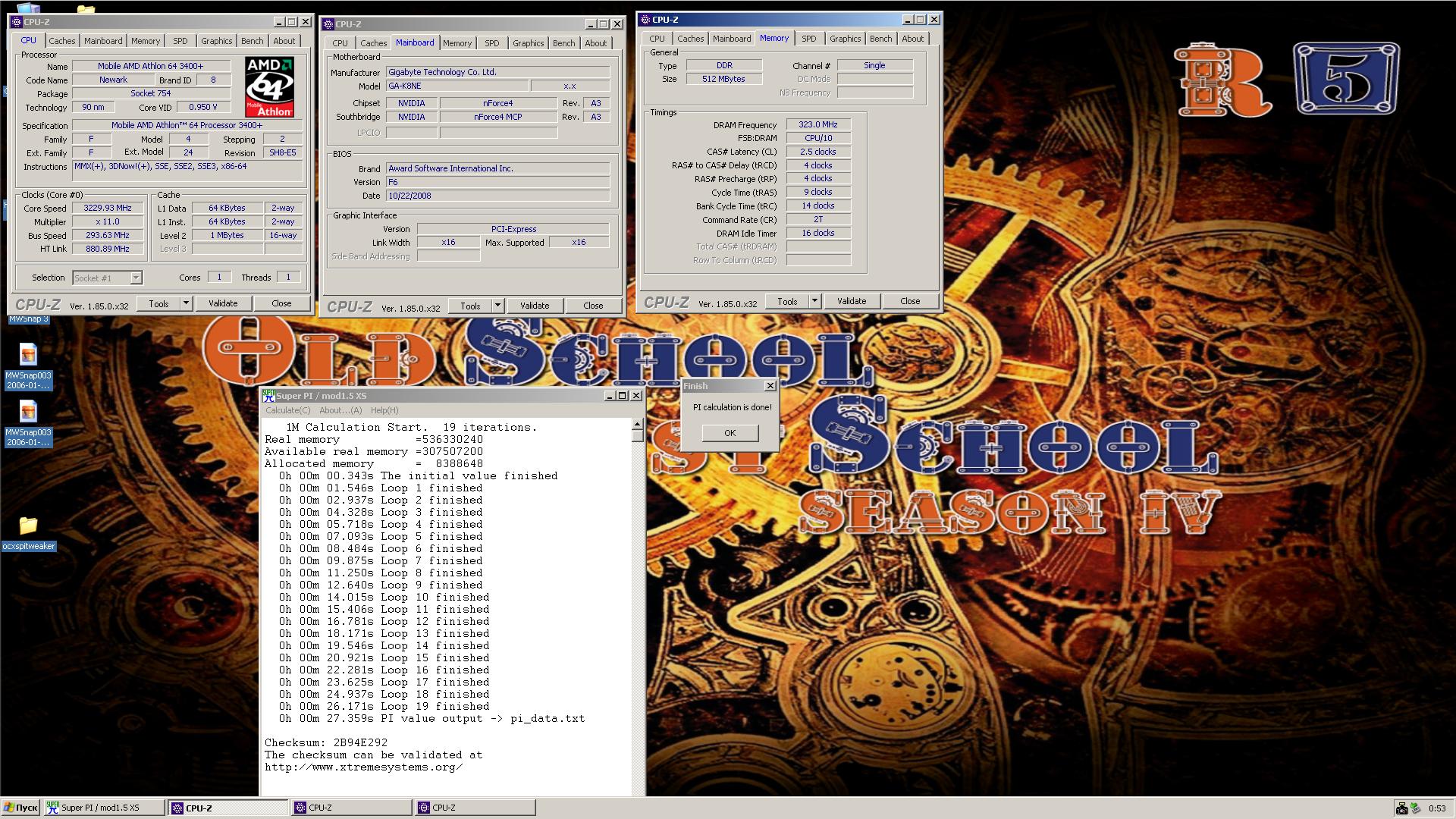1456x819 pixels.
Task: Click the Checksum: 2B94E292 line
Action: point(326,743)
